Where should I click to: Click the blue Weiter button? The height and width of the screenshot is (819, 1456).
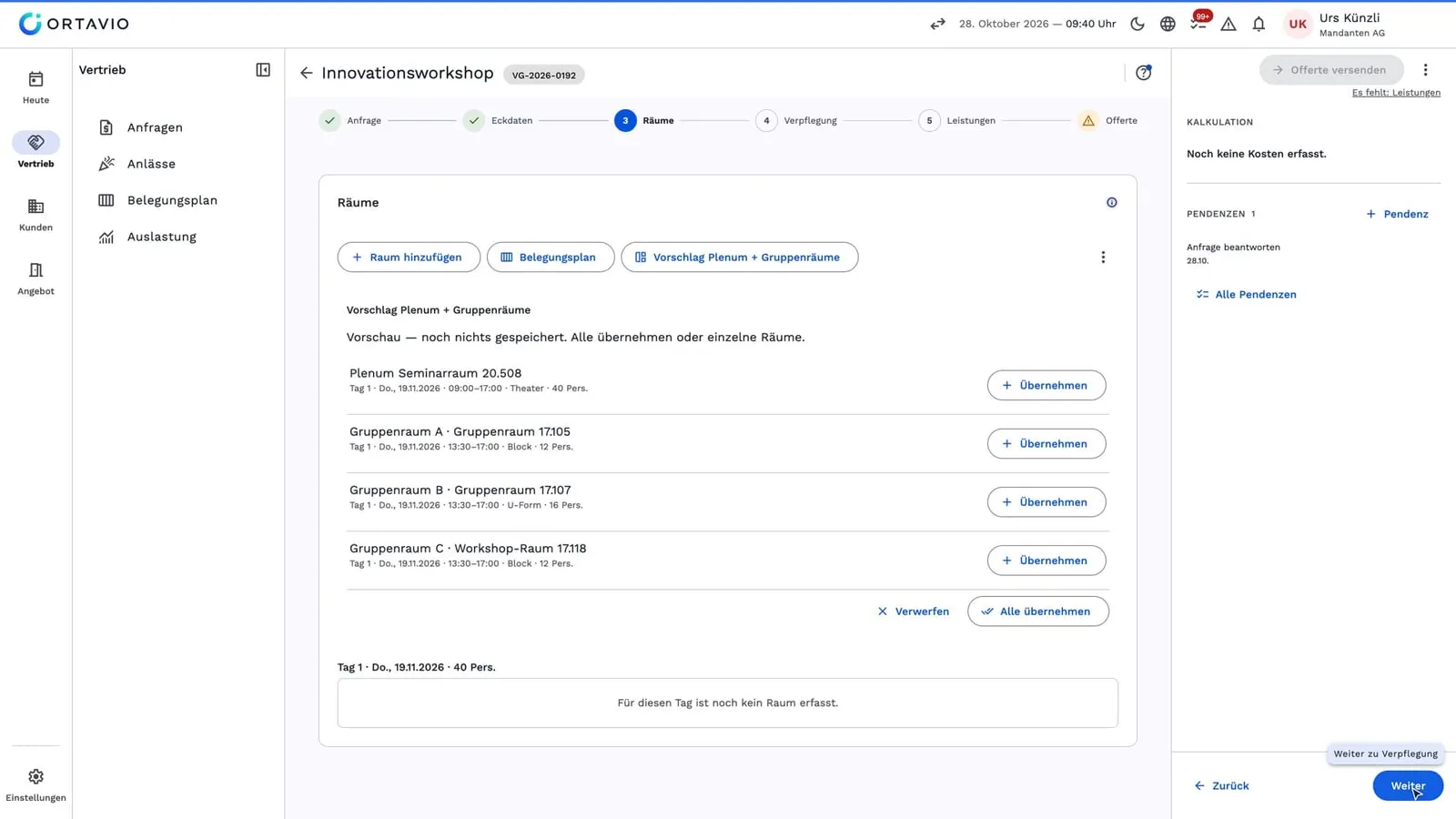tap(1408, 785)
